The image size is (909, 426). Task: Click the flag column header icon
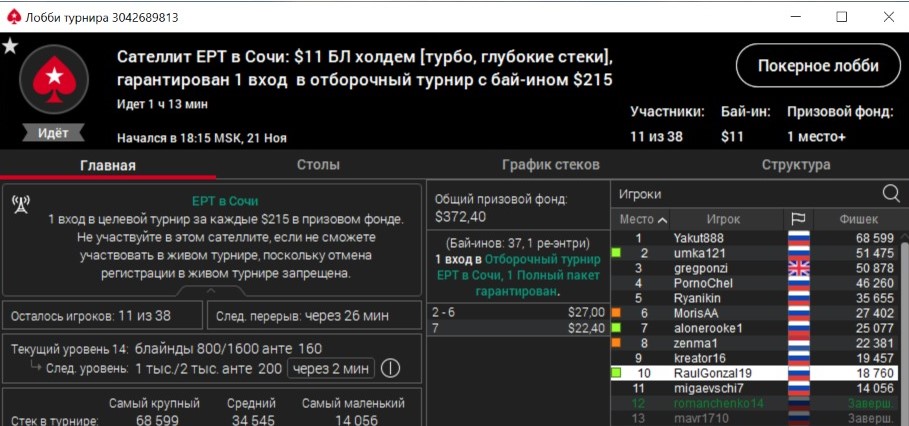pyautogui.click(x=798, y=219)
